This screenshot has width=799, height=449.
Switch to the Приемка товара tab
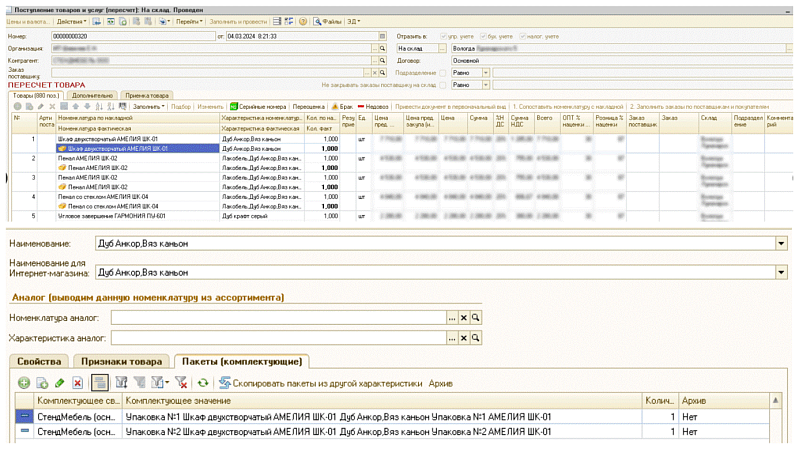tap(147, 95)
